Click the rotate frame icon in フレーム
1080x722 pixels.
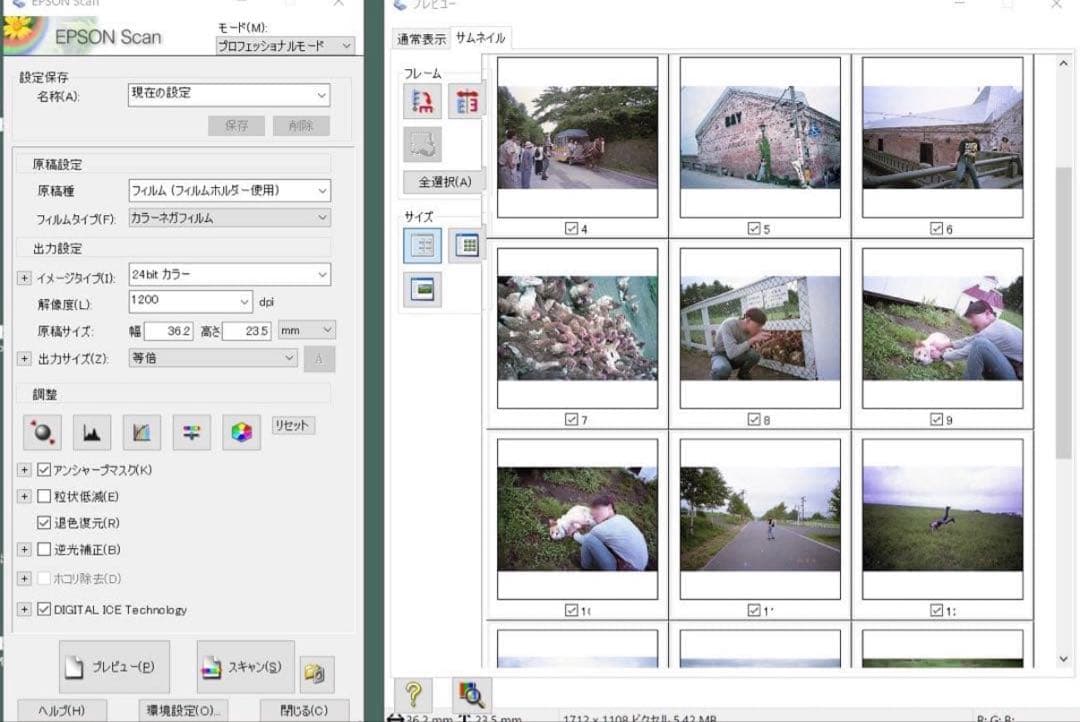tap(422, 101)
